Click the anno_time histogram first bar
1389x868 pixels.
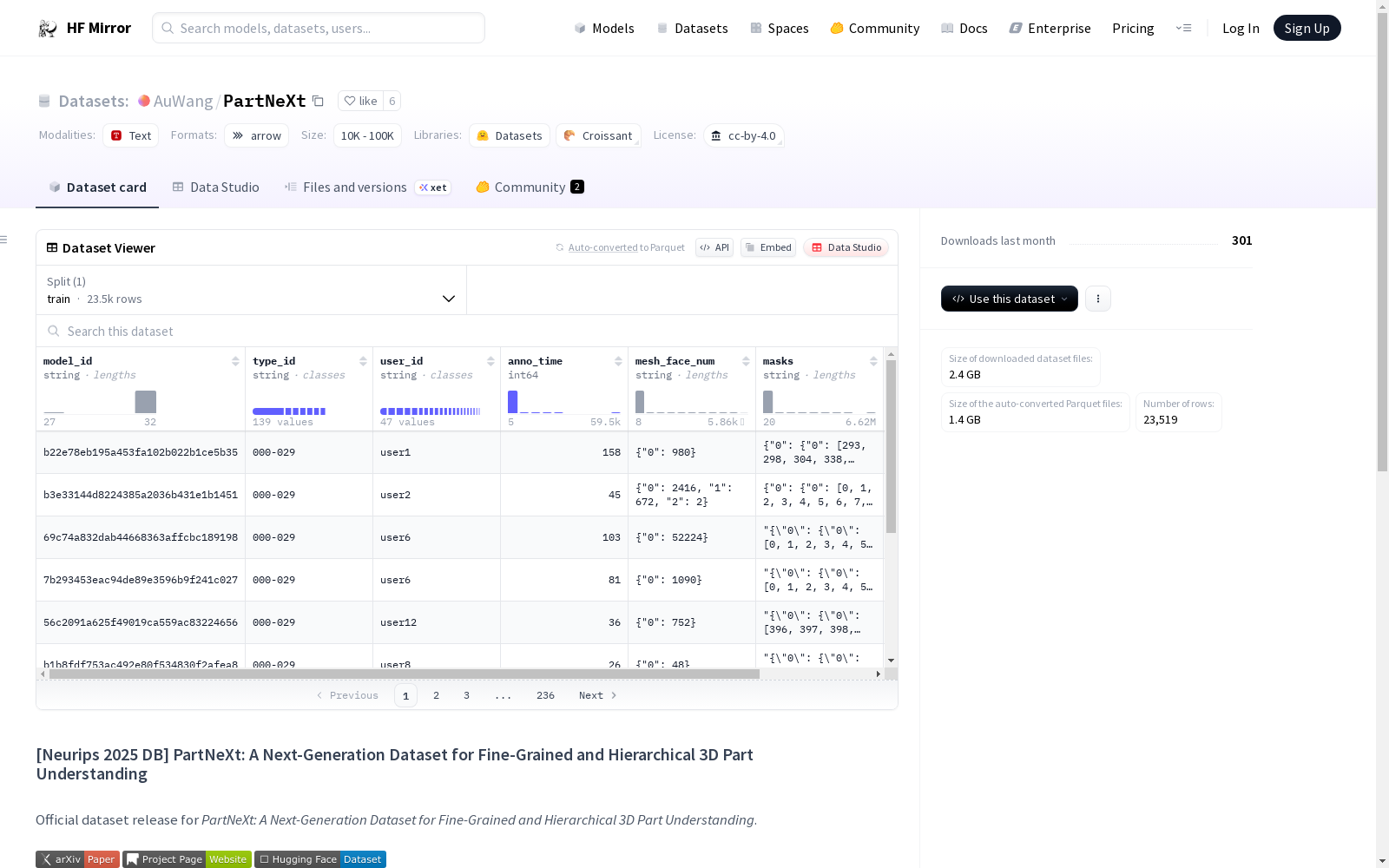(512, 402)
